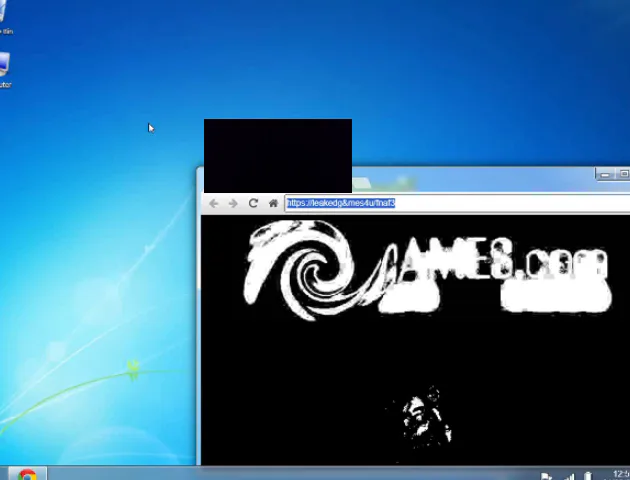Maximize the browser window
Screen dimensions: 630x480
623,174
